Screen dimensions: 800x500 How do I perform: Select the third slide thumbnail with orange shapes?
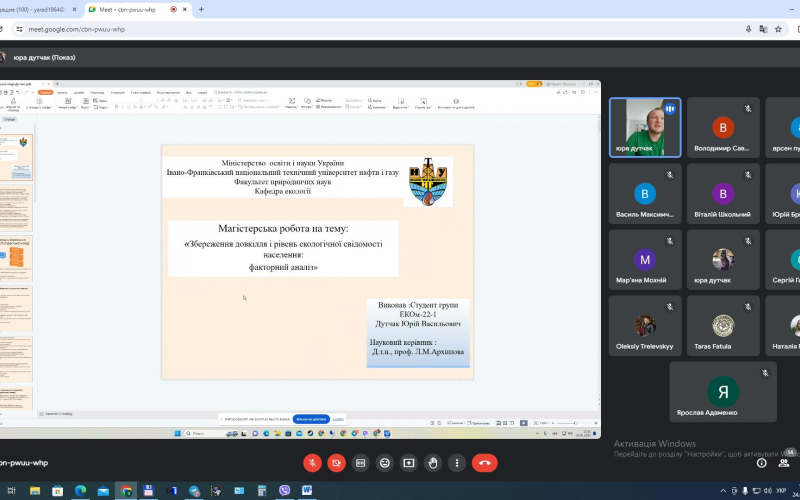pos(16,258)
